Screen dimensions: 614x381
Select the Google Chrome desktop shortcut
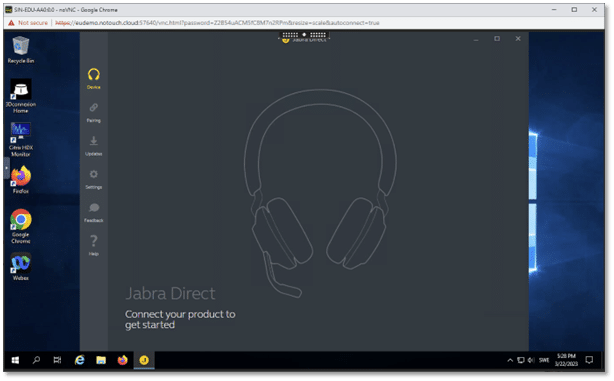pyautogui.click(x=21, y=226)
